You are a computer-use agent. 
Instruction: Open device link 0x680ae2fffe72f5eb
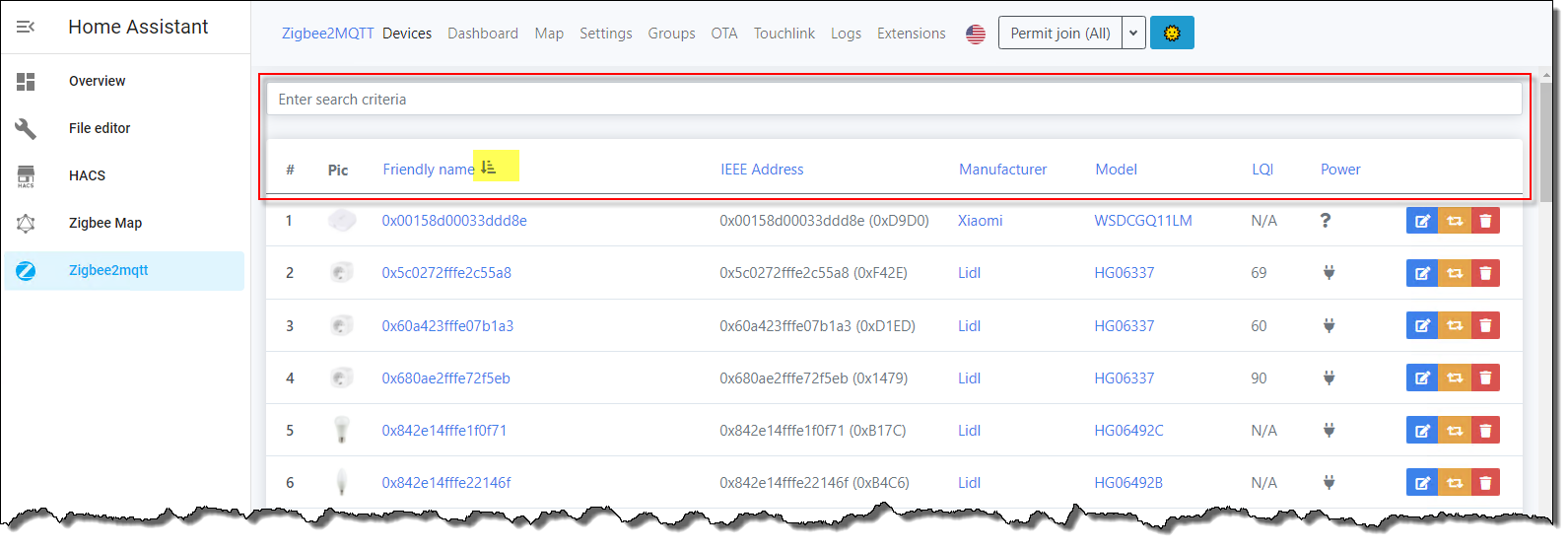pyautogui.click(x=446, y=377)
